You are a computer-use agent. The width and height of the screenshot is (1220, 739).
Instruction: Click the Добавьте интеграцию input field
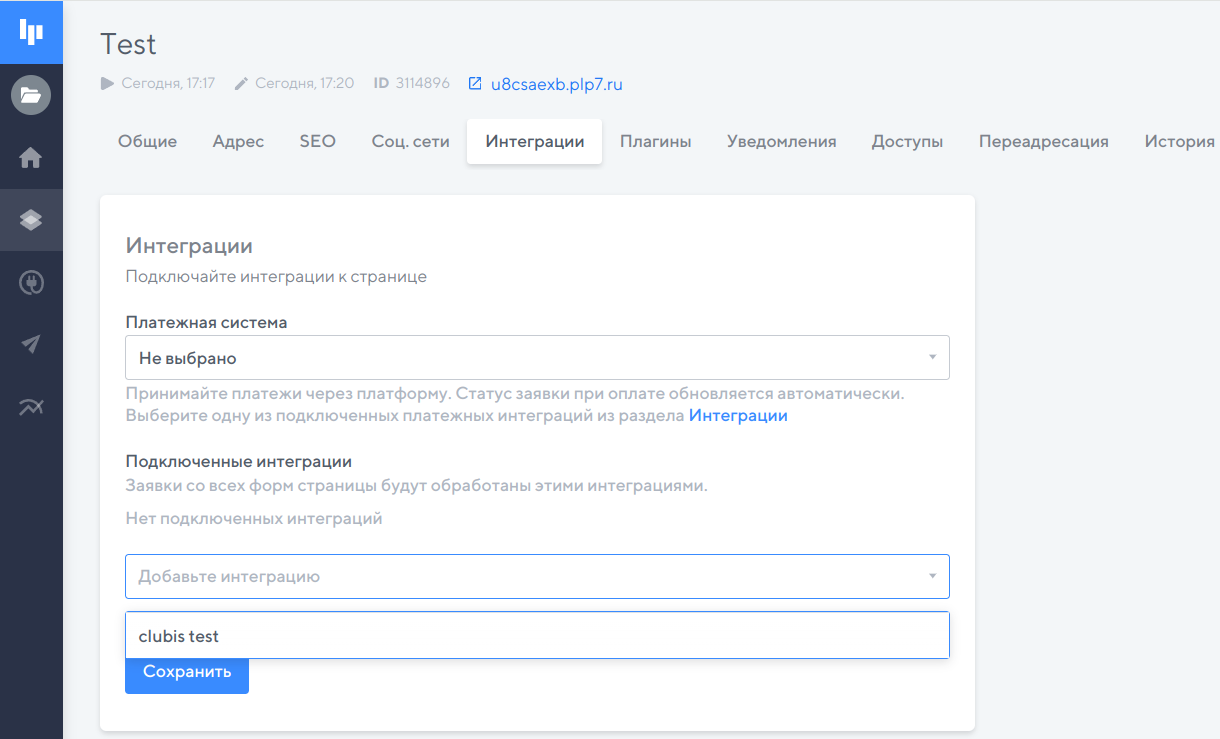click(537, 576)
